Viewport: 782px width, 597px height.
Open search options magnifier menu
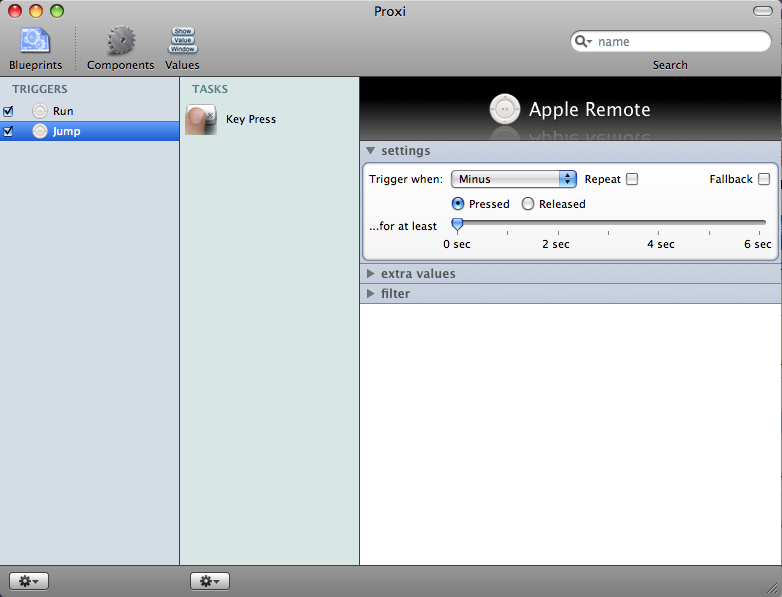tap(583, 41)
